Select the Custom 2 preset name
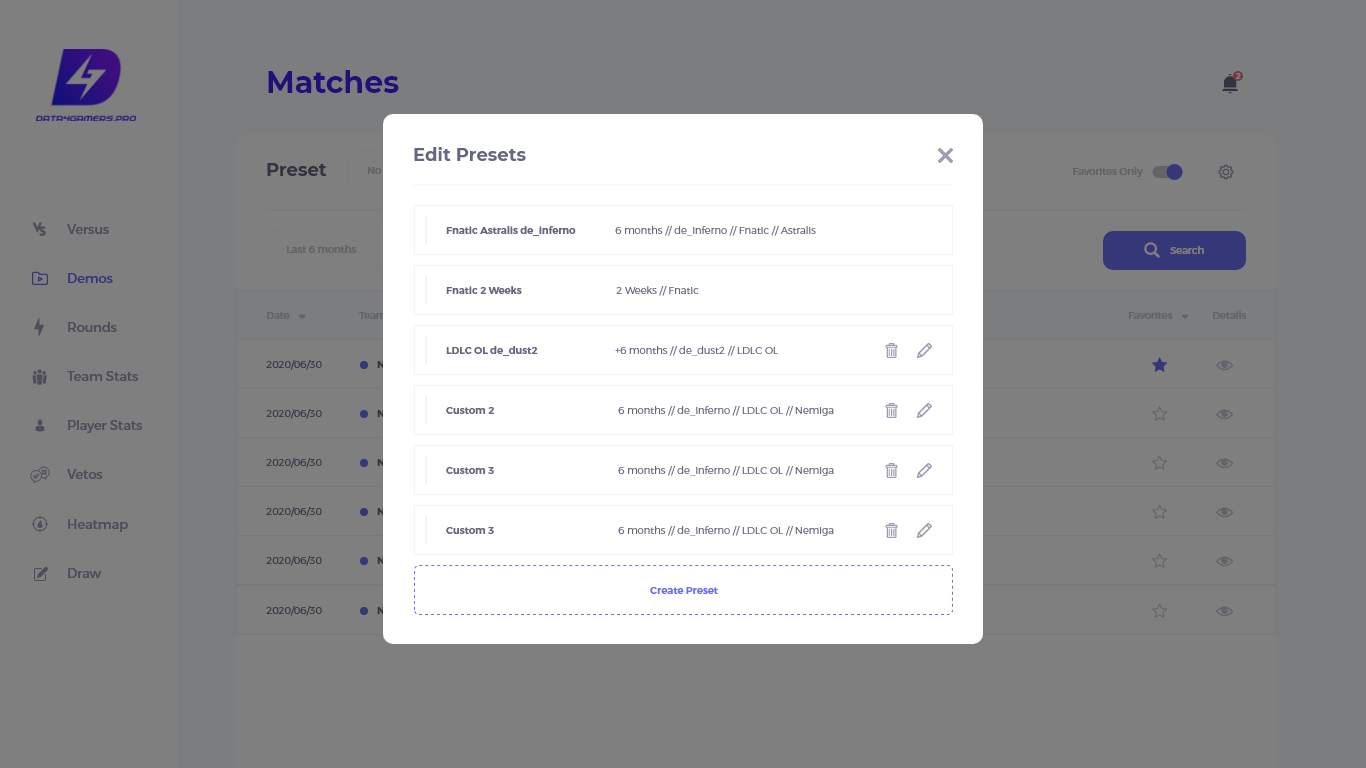 (x=470, y=410)
